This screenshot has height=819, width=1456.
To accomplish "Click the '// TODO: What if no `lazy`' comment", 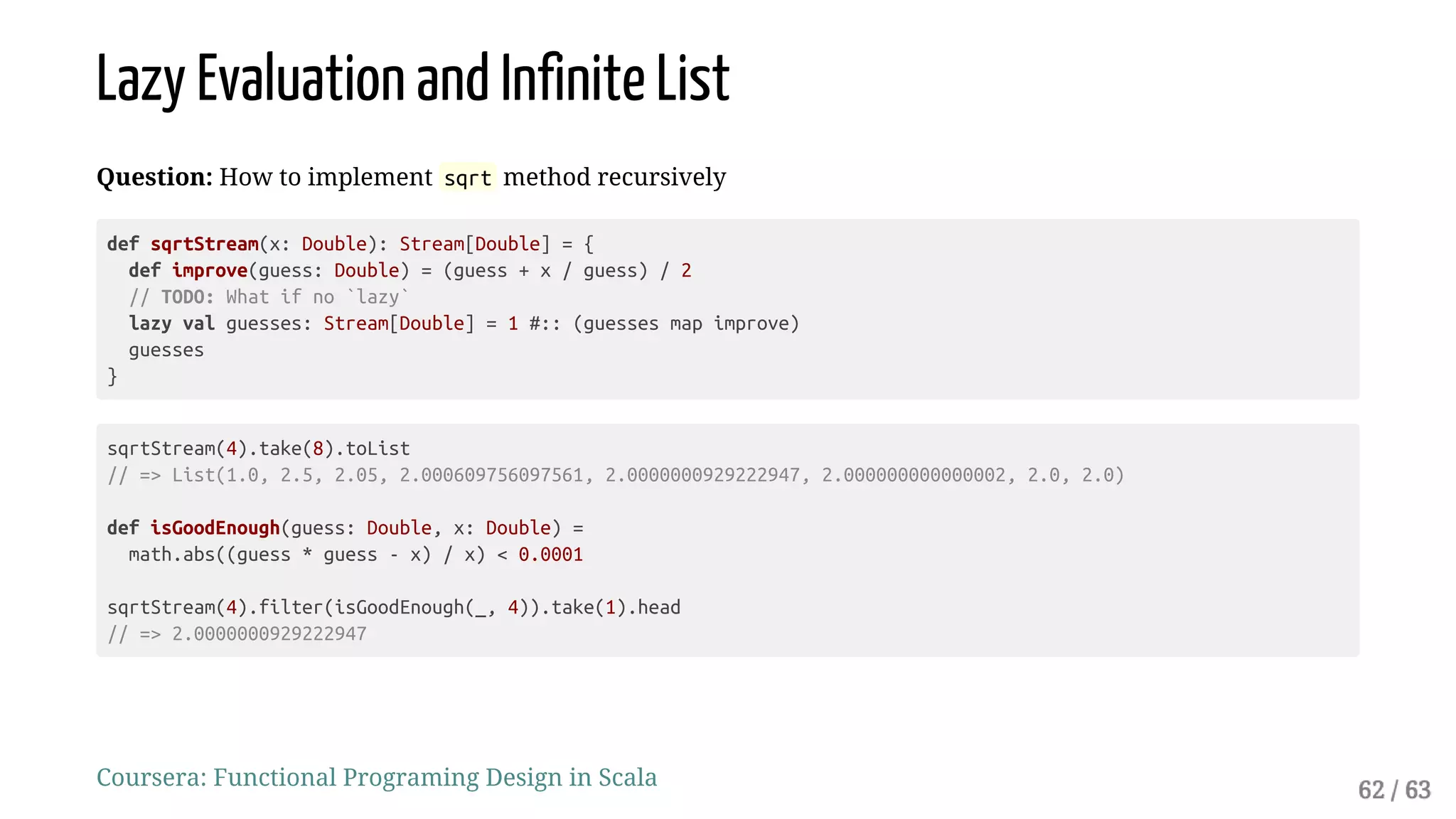I will (269, 297).
